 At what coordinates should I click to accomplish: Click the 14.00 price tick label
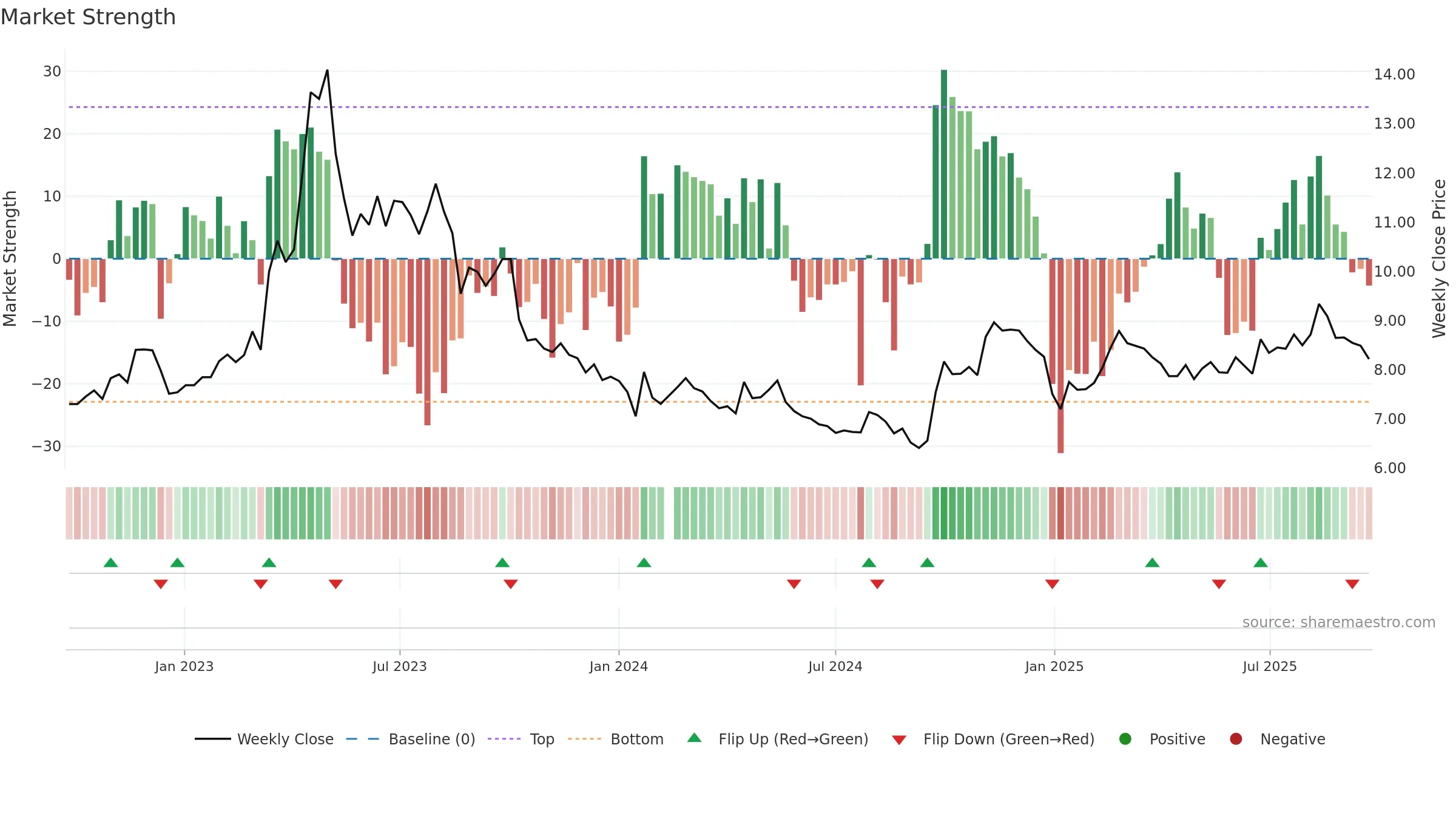1394,74
